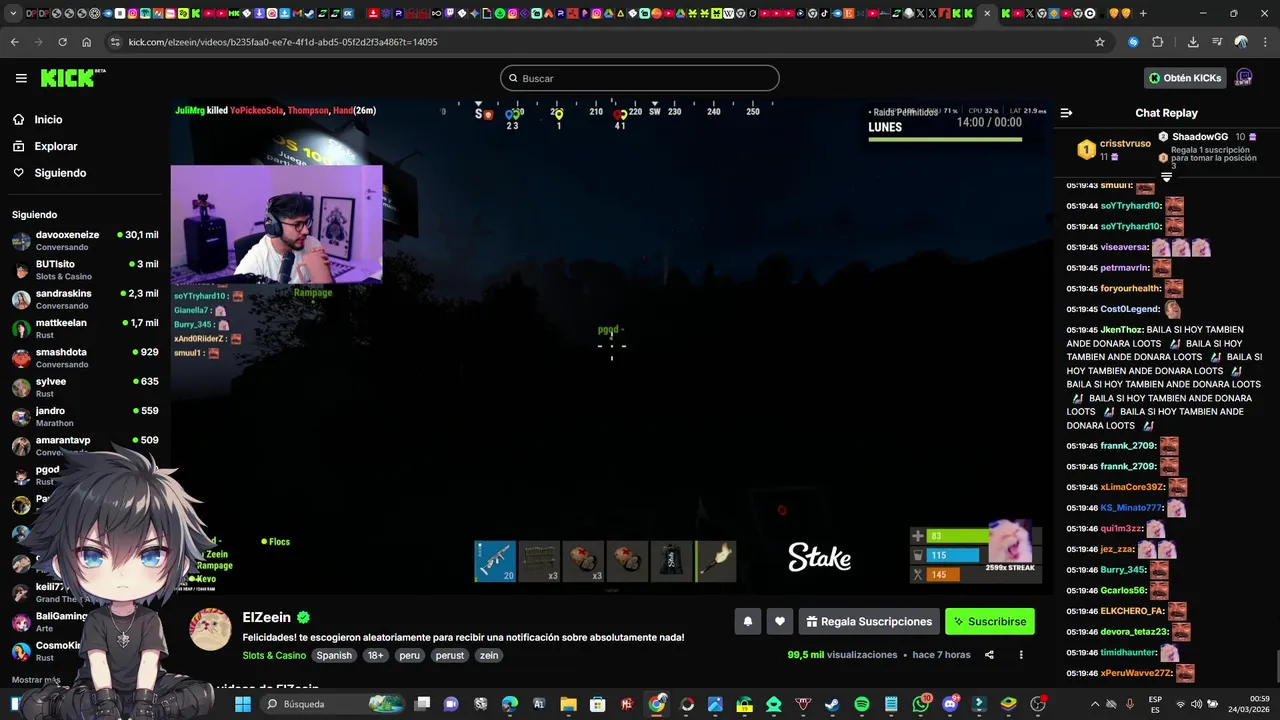Open the user profile avatar menu

point(1244,78)
